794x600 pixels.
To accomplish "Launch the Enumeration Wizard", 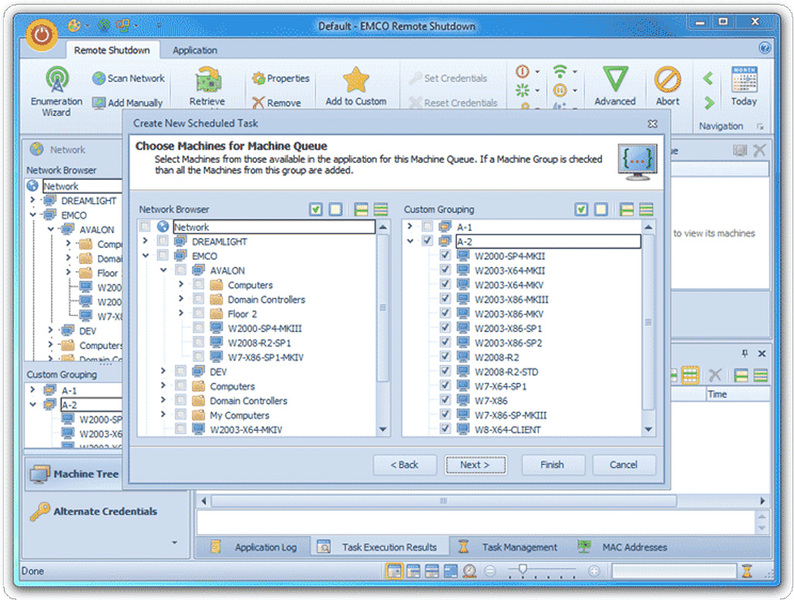I will 57,91.
